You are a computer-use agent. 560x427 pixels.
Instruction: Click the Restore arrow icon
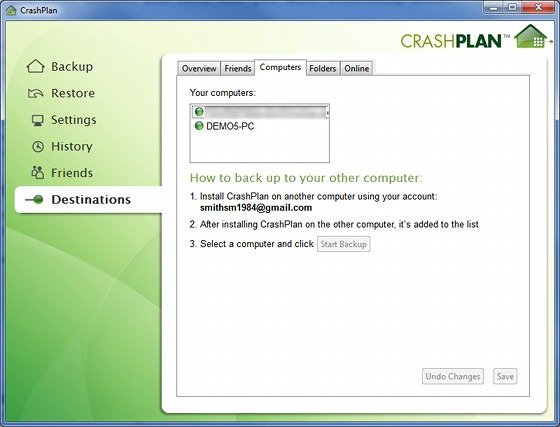coord(35,93)
